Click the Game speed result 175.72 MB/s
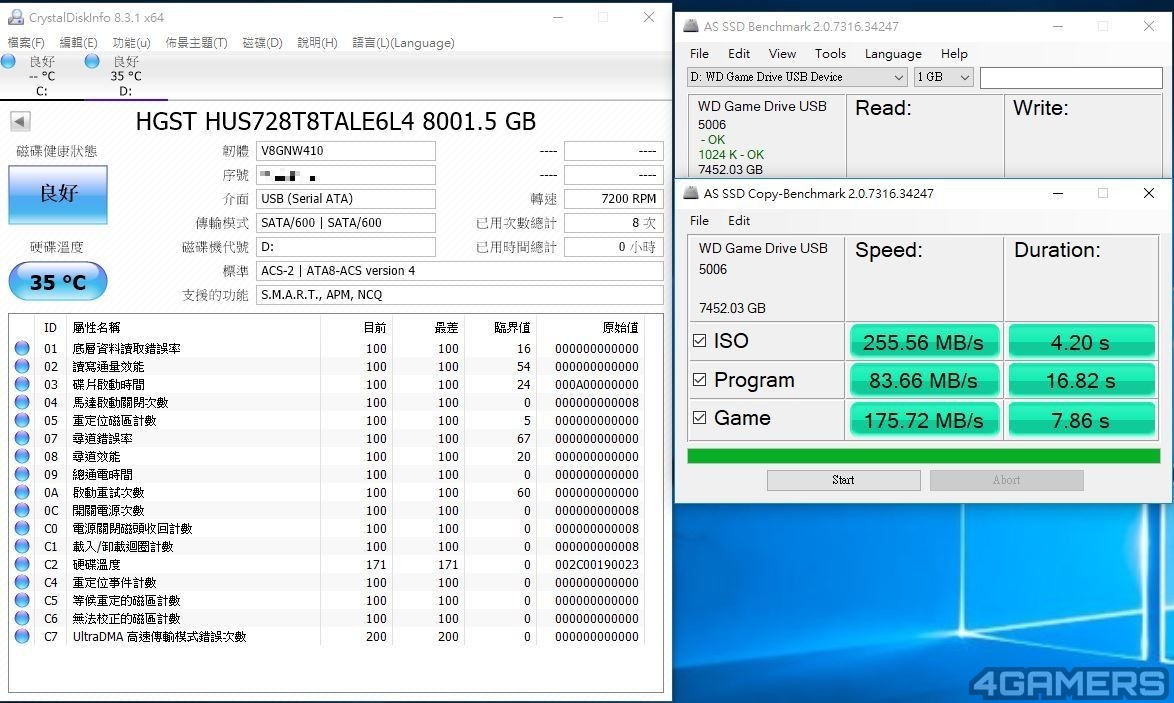 click(x=924, y=420)
